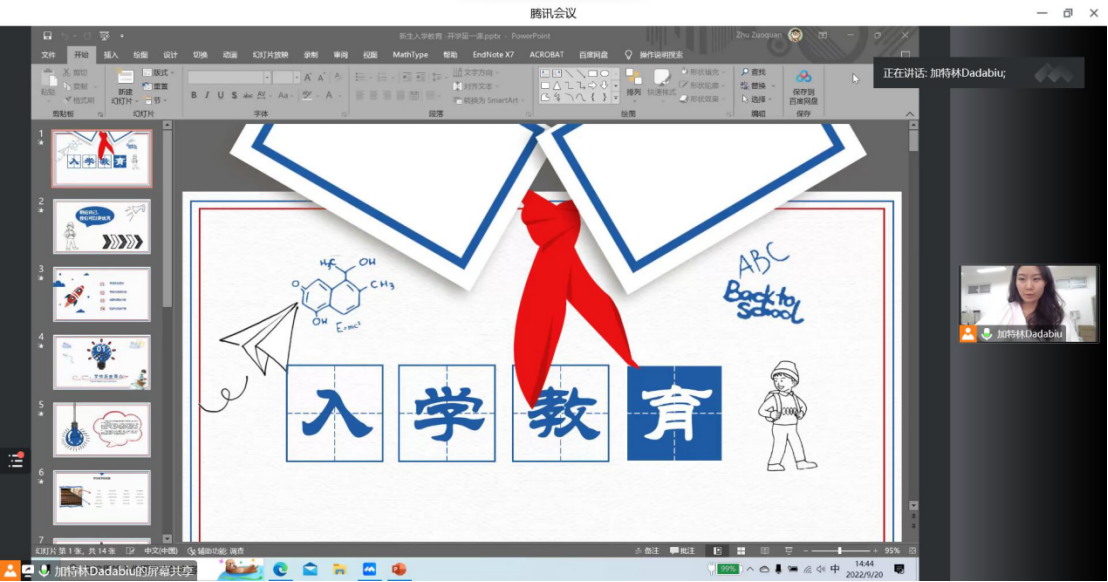Switch to the MathType ribbon tab
The width and height of the screenshot is (1108, 582).
coord(410,55)
